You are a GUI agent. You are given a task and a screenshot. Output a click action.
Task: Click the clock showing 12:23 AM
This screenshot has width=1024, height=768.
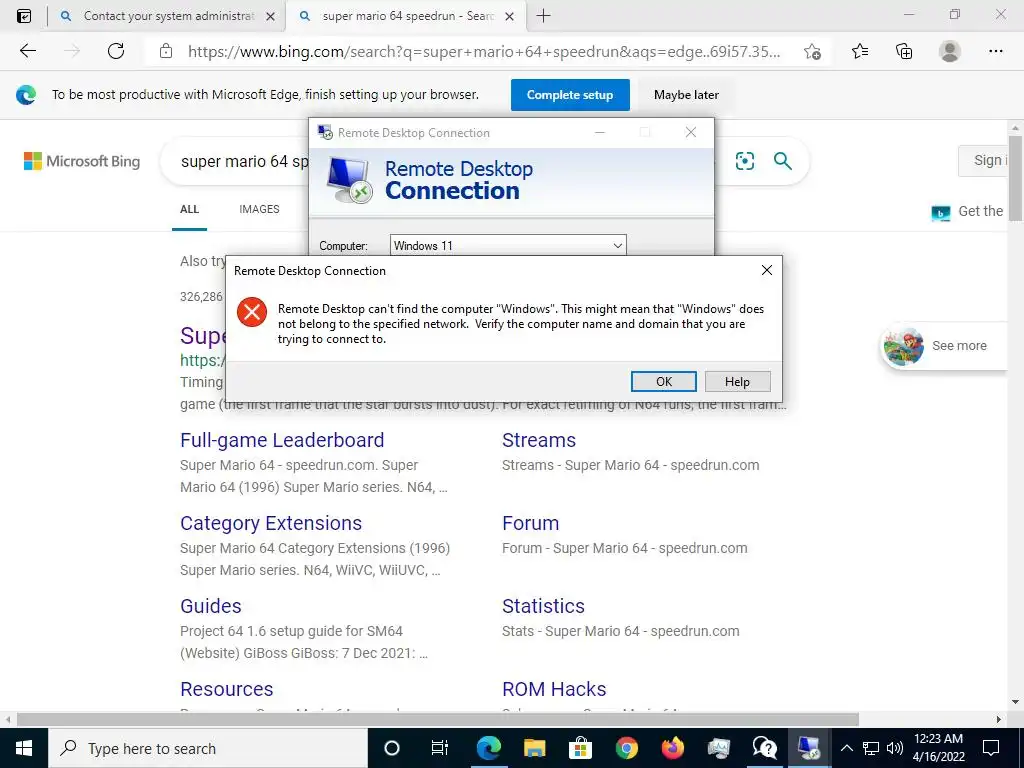coord(938,739)
